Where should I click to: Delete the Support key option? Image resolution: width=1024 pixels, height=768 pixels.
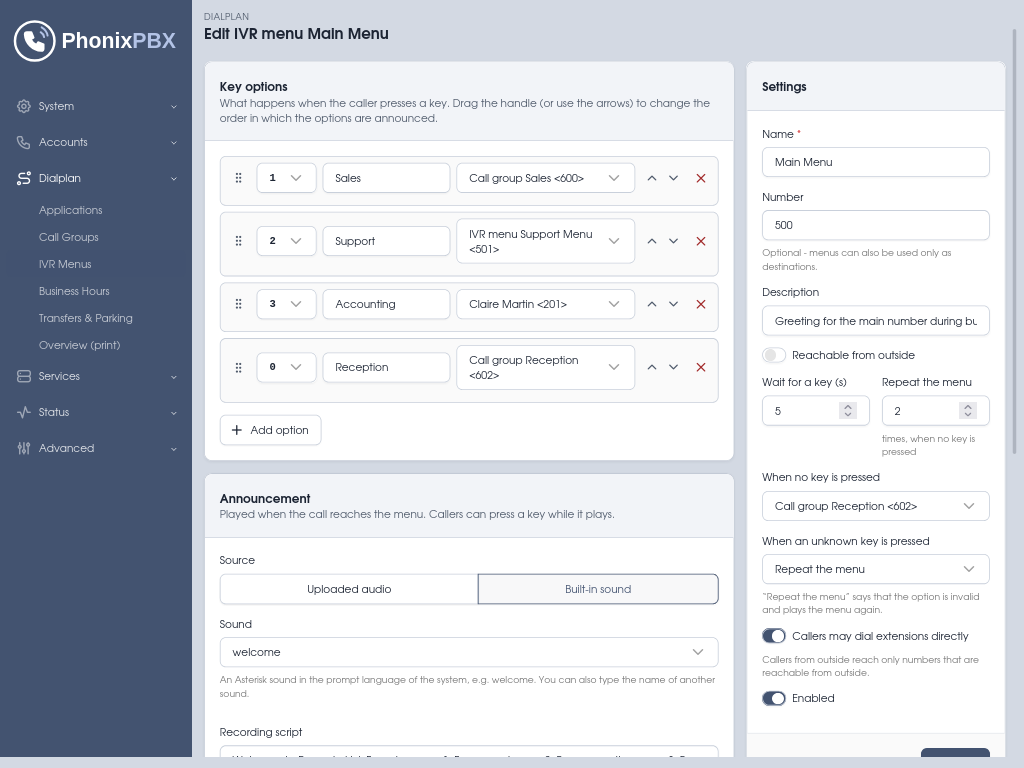pyautogui.click(x=701, y=241)
